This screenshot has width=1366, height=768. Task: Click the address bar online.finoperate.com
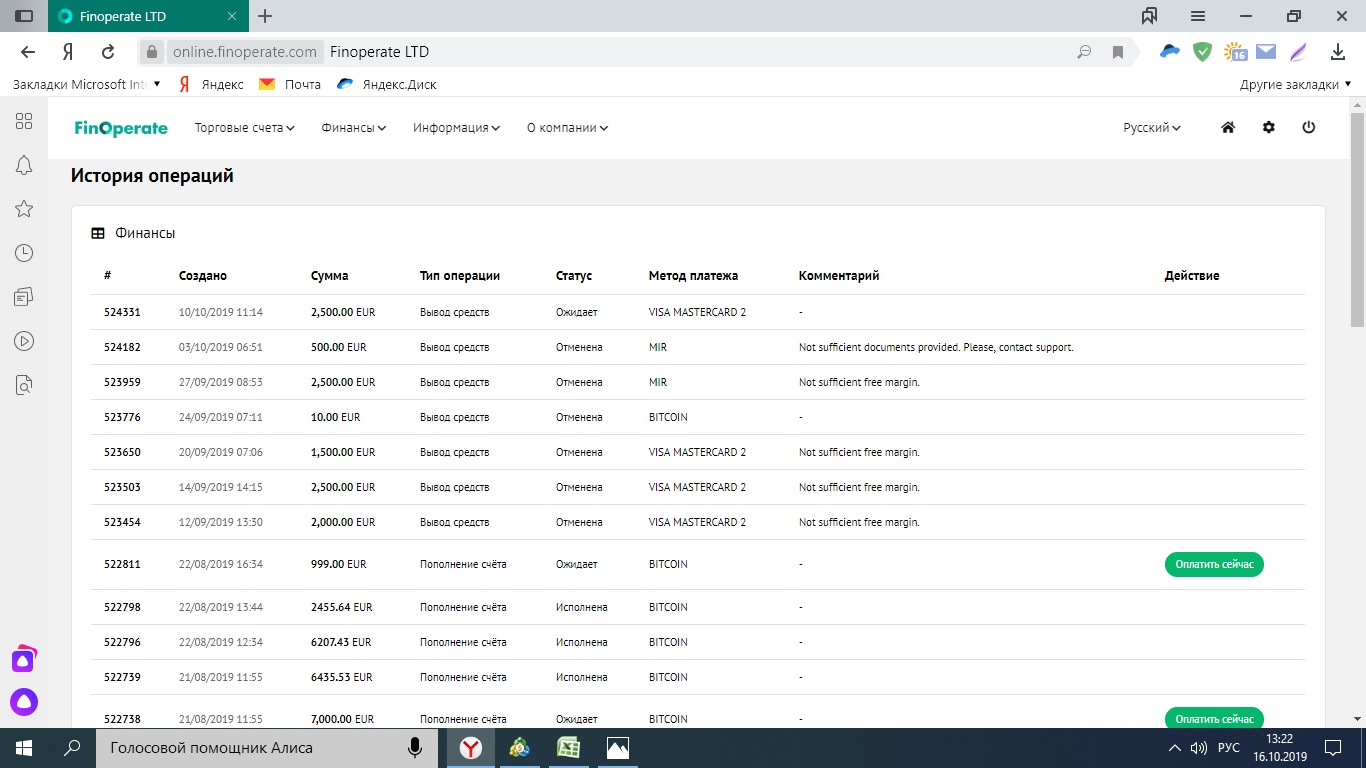(244, 52)
